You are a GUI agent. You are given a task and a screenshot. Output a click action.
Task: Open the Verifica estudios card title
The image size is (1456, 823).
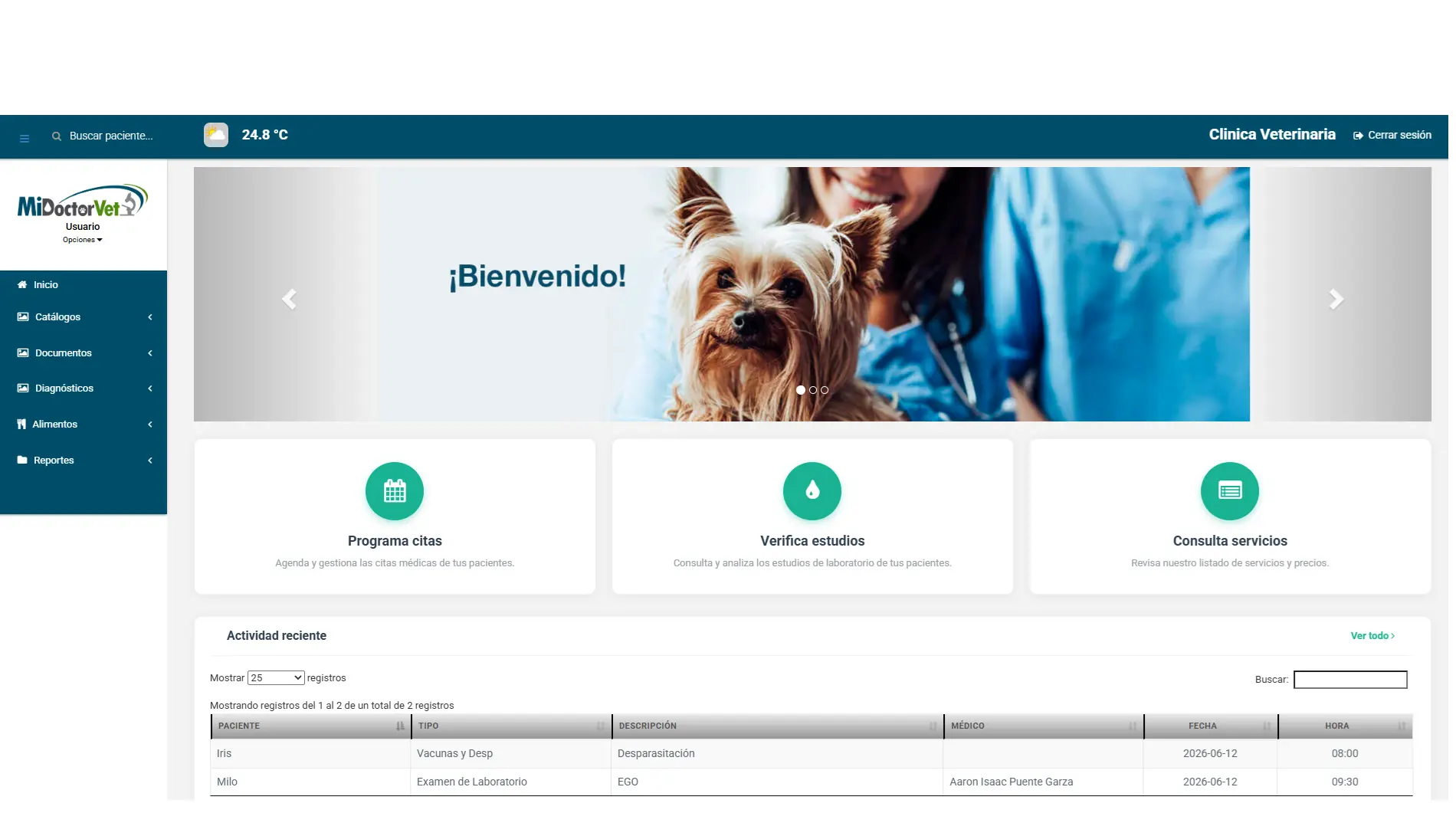point(812,541)
